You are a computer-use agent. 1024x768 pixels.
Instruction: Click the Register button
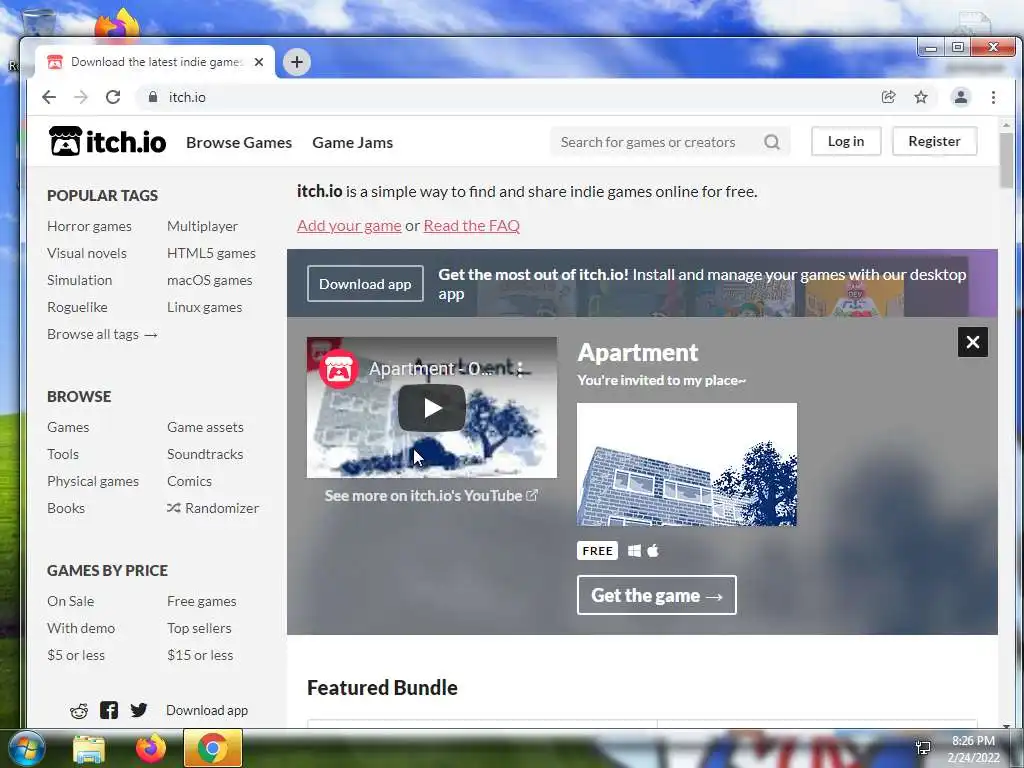pyautogui.click(x=934, y=141)
